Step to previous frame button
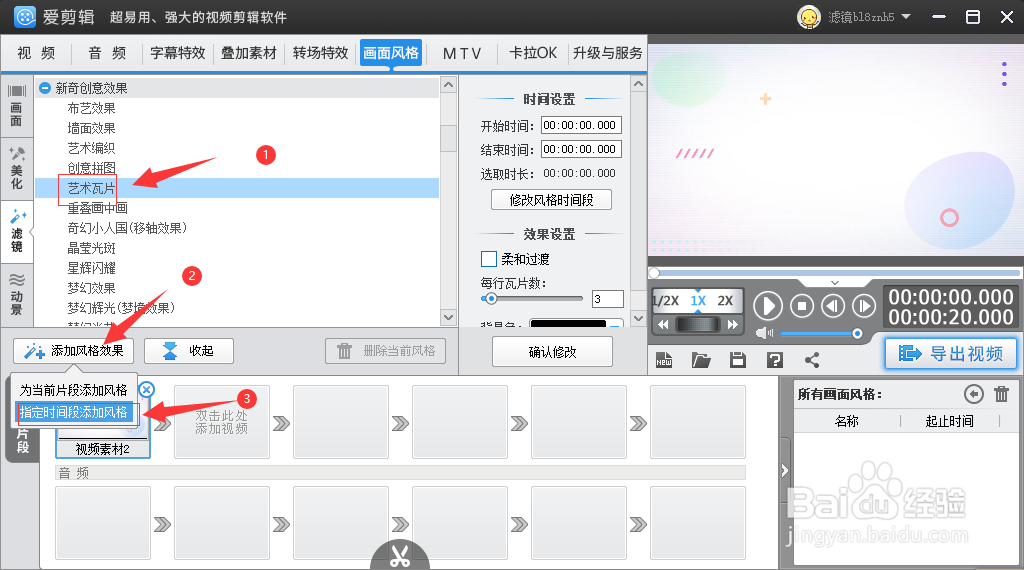Viewport: 1024px width, 570px height. (833, 306)
